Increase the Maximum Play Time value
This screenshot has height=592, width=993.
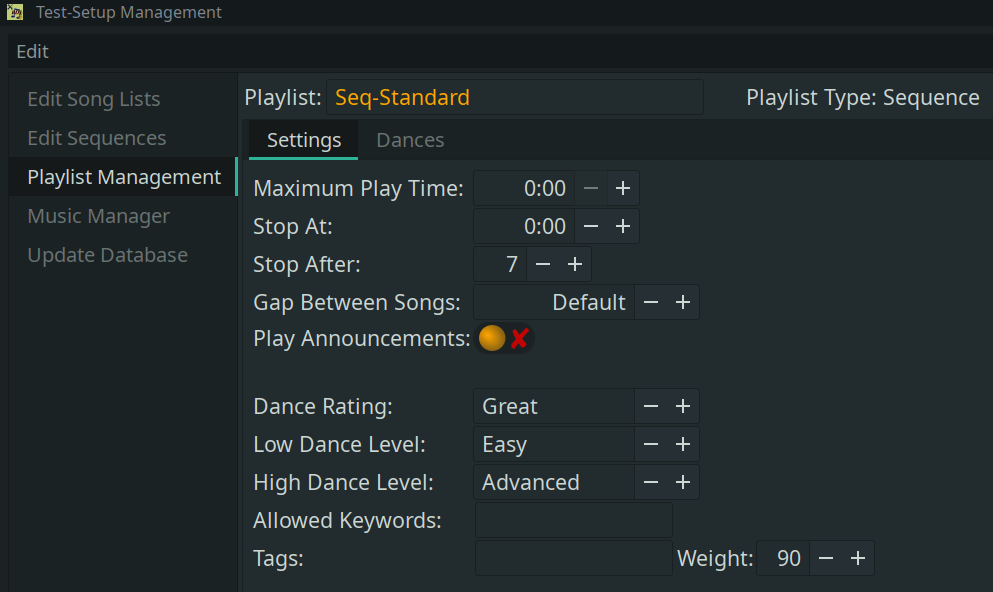[x=622, y=188]
